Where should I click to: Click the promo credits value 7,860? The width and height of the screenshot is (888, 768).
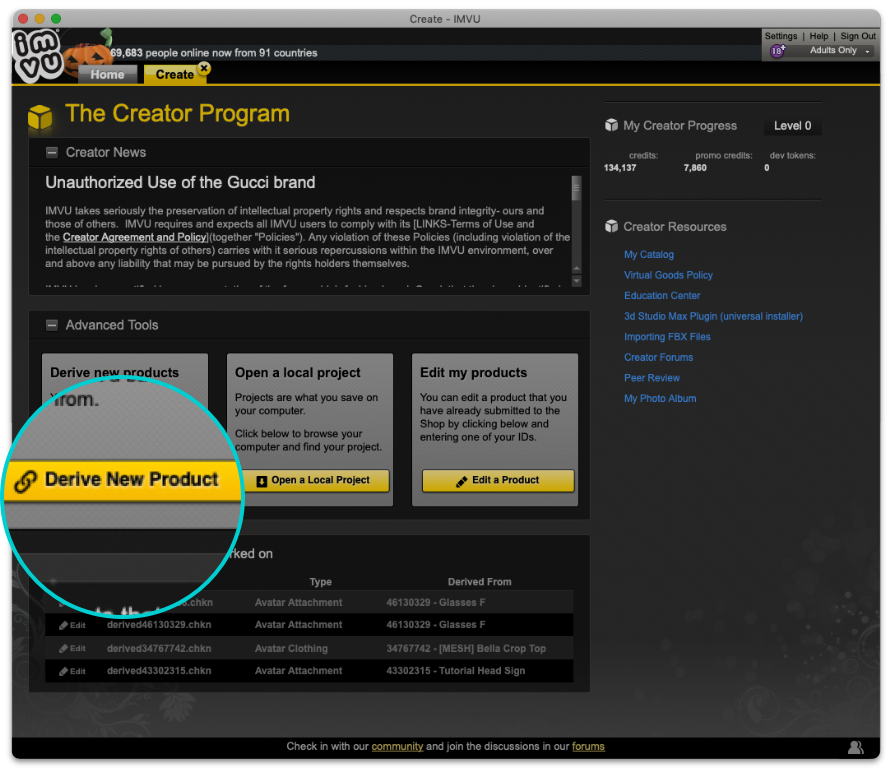pyautogui.click(x=694, y=168)
